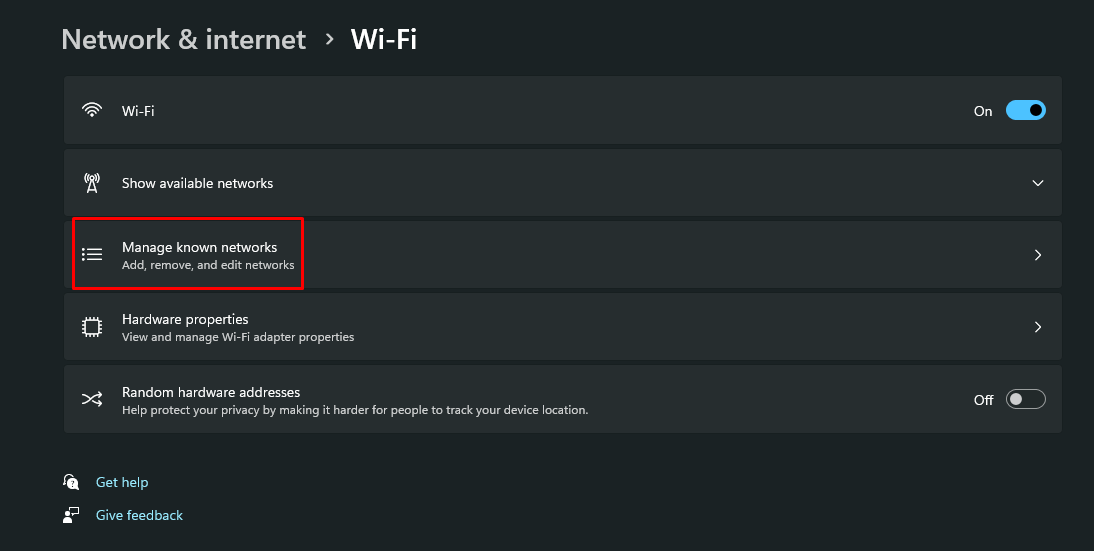This screenshot has height=551, width=1094.
Task: Open the Get help link
Action: pyautogui.click(x=122, y=482)
